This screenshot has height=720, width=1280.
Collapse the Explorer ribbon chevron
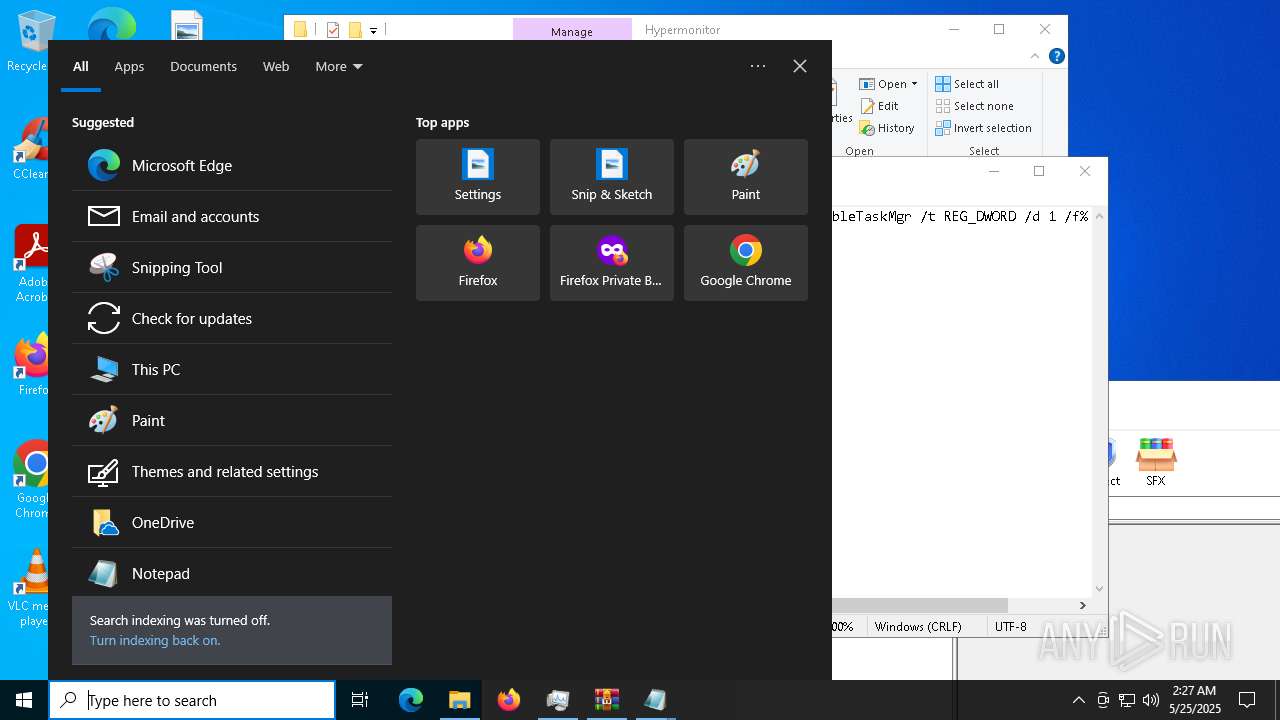click(x=1036, y=56)
